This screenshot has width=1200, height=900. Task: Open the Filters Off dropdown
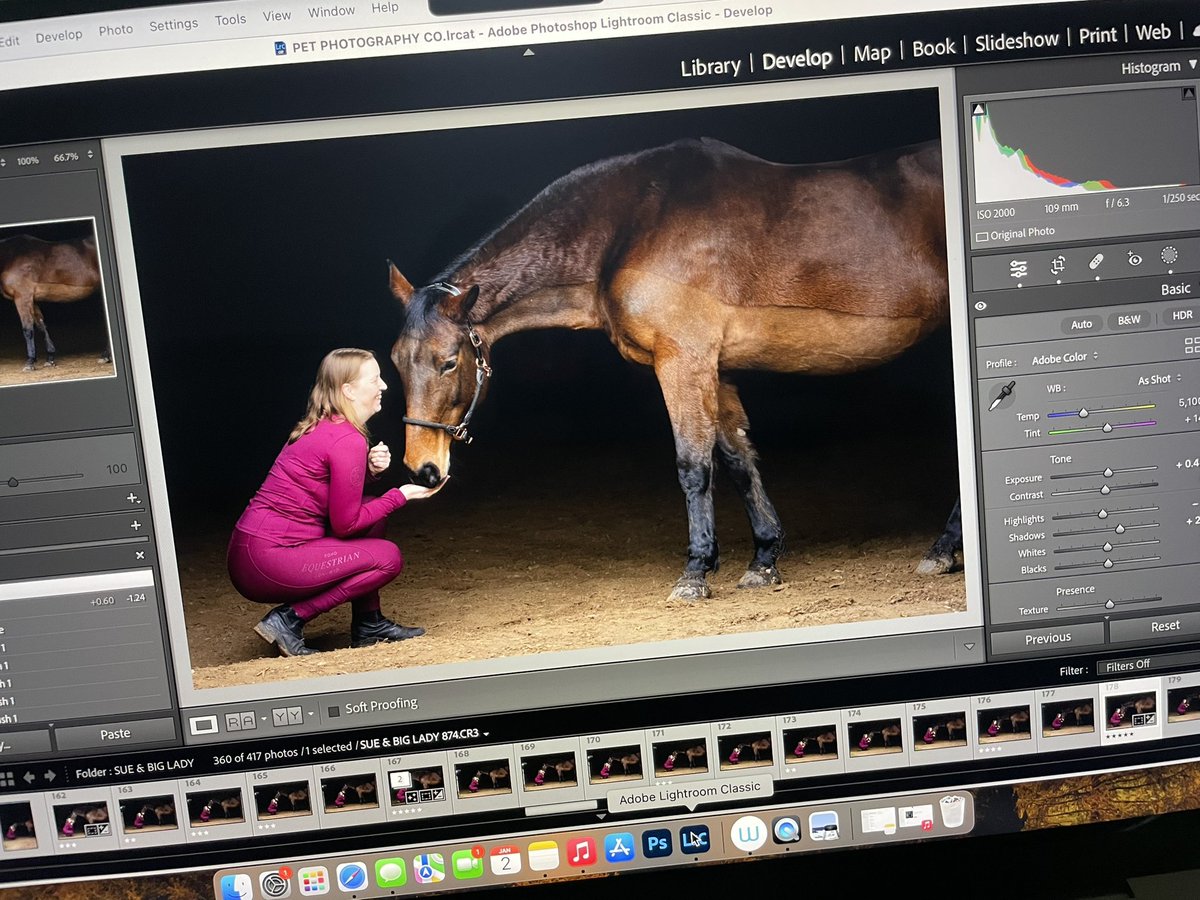[x=1148, y=665]
